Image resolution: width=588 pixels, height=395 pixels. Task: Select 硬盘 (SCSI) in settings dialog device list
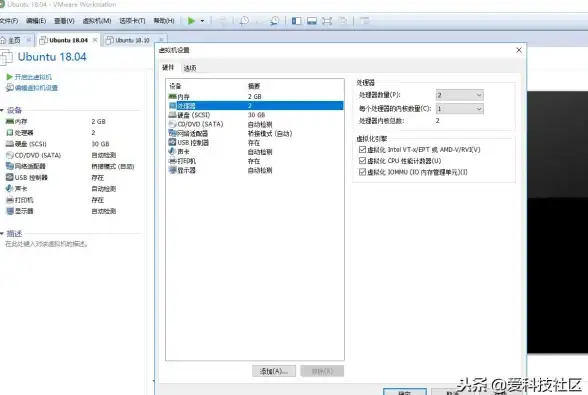255,115
